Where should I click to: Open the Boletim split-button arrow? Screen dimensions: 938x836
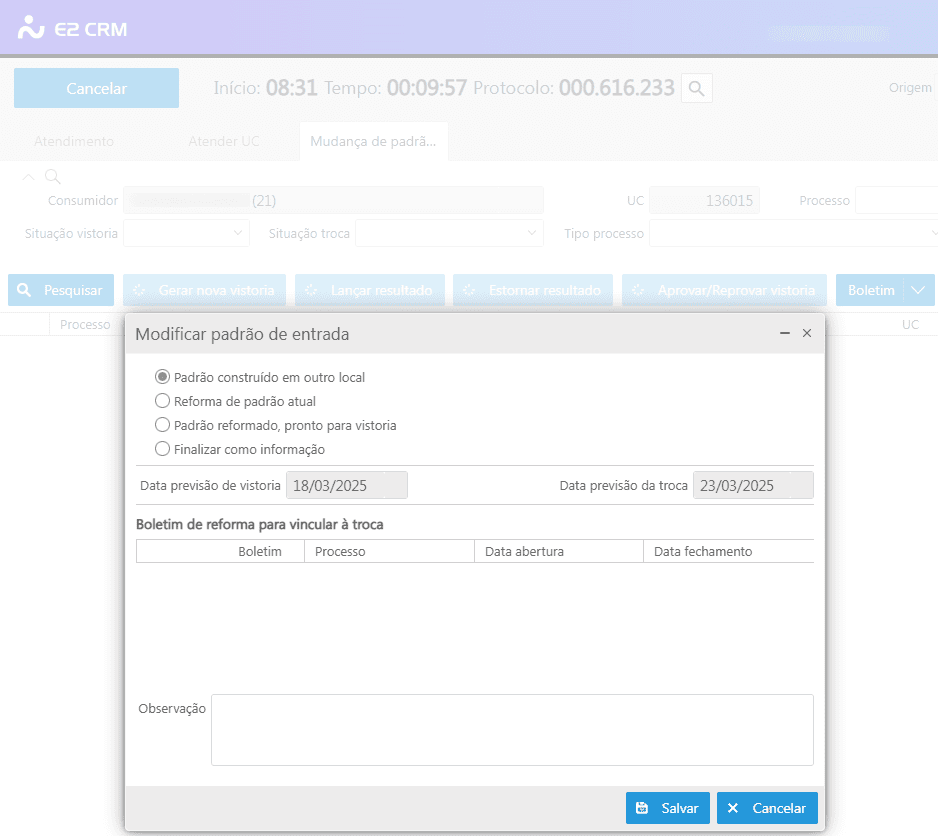919,290
